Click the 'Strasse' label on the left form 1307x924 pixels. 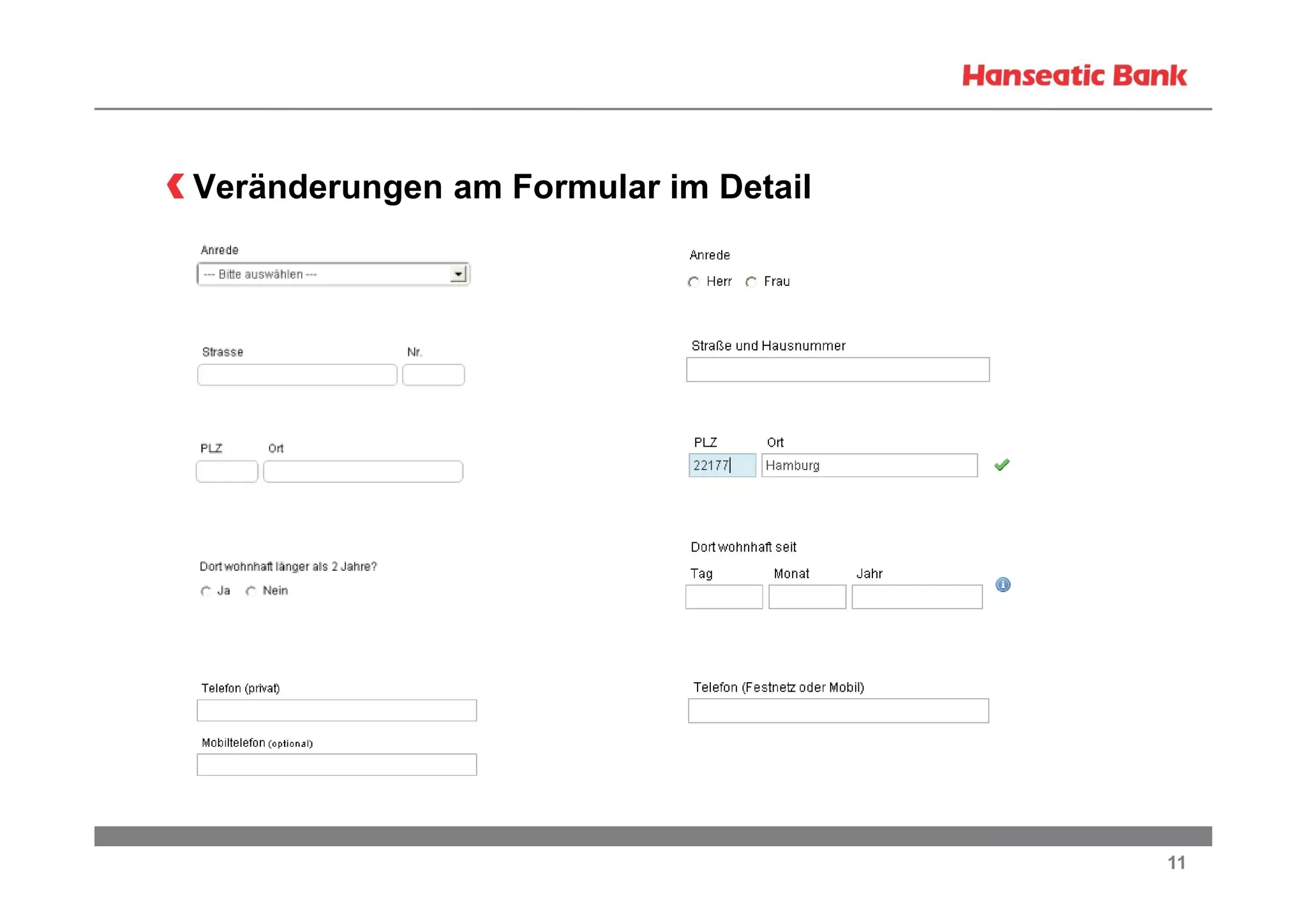[223, 352]
